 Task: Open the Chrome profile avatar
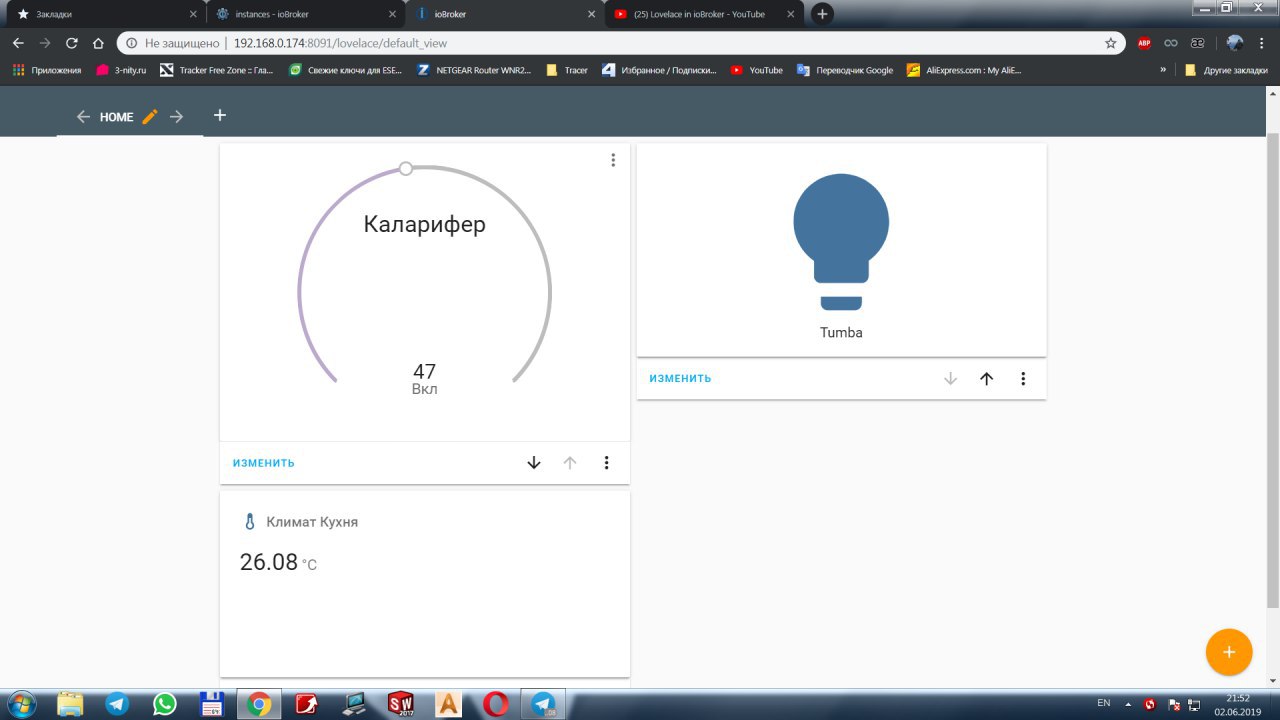(1235, 43)
